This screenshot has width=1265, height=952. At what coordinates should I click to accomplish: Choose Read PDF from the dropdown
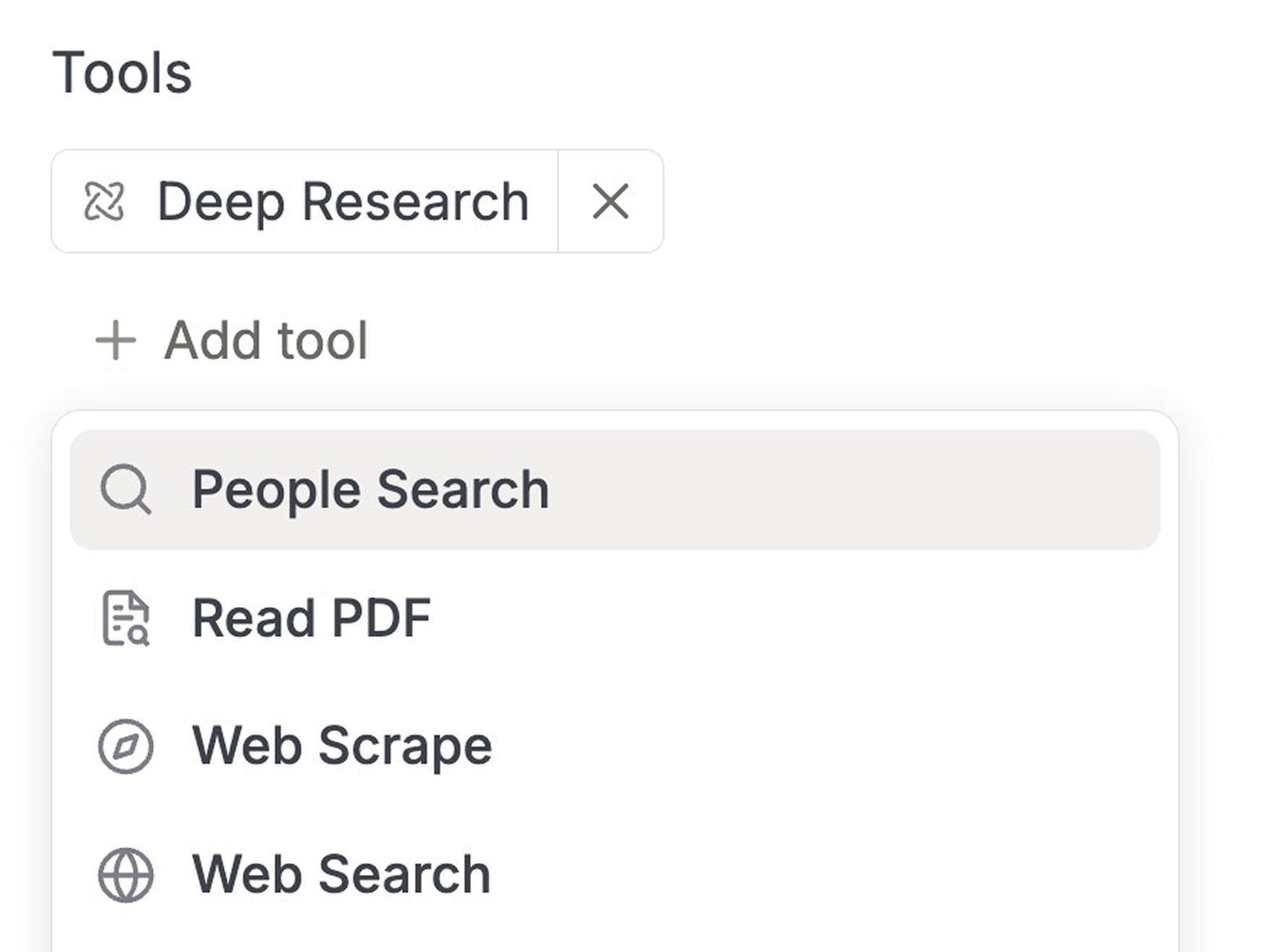(311, 619)
